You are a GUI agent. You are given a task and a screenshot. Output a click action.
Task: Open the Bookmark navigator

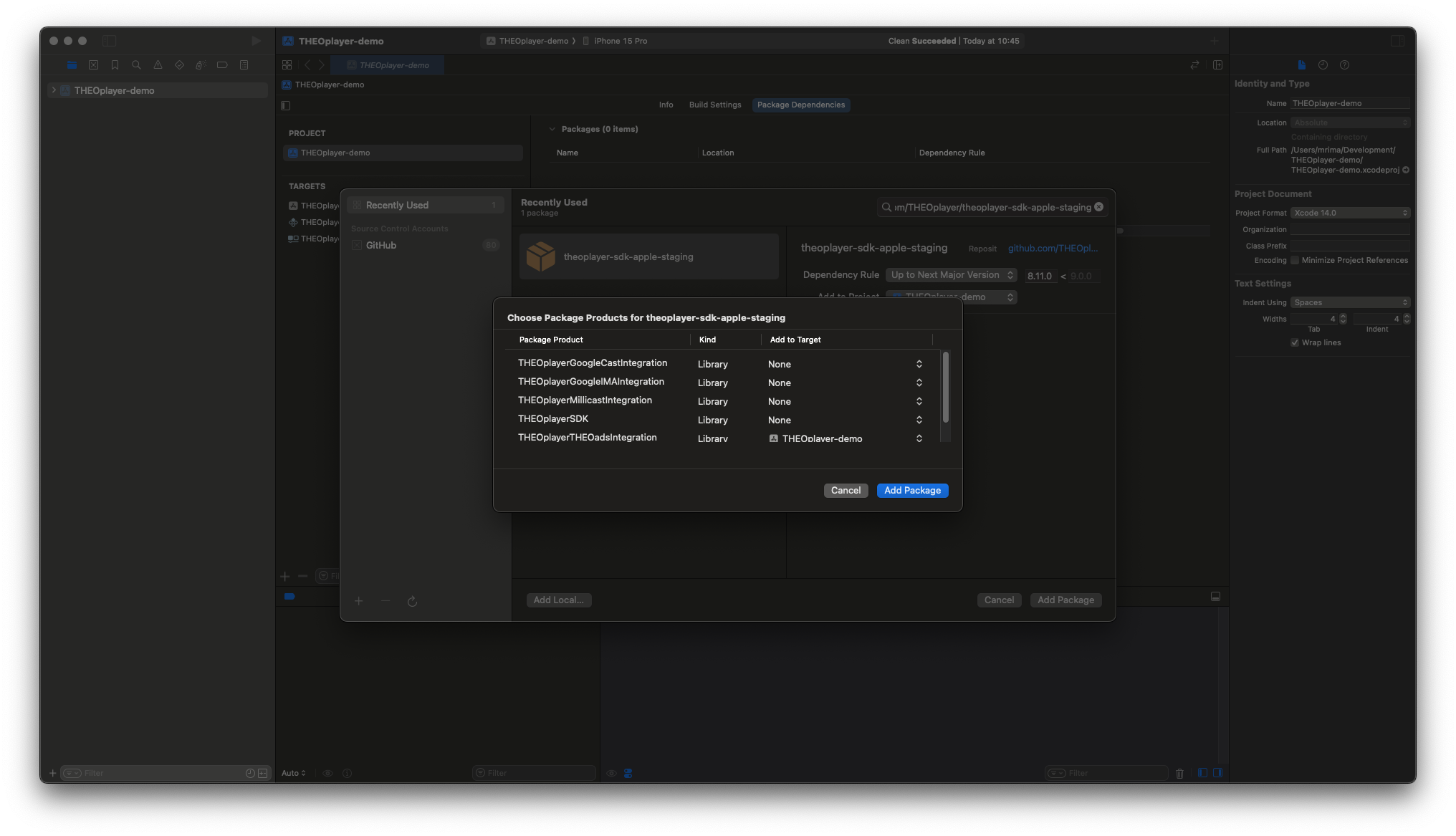point(115,64)
